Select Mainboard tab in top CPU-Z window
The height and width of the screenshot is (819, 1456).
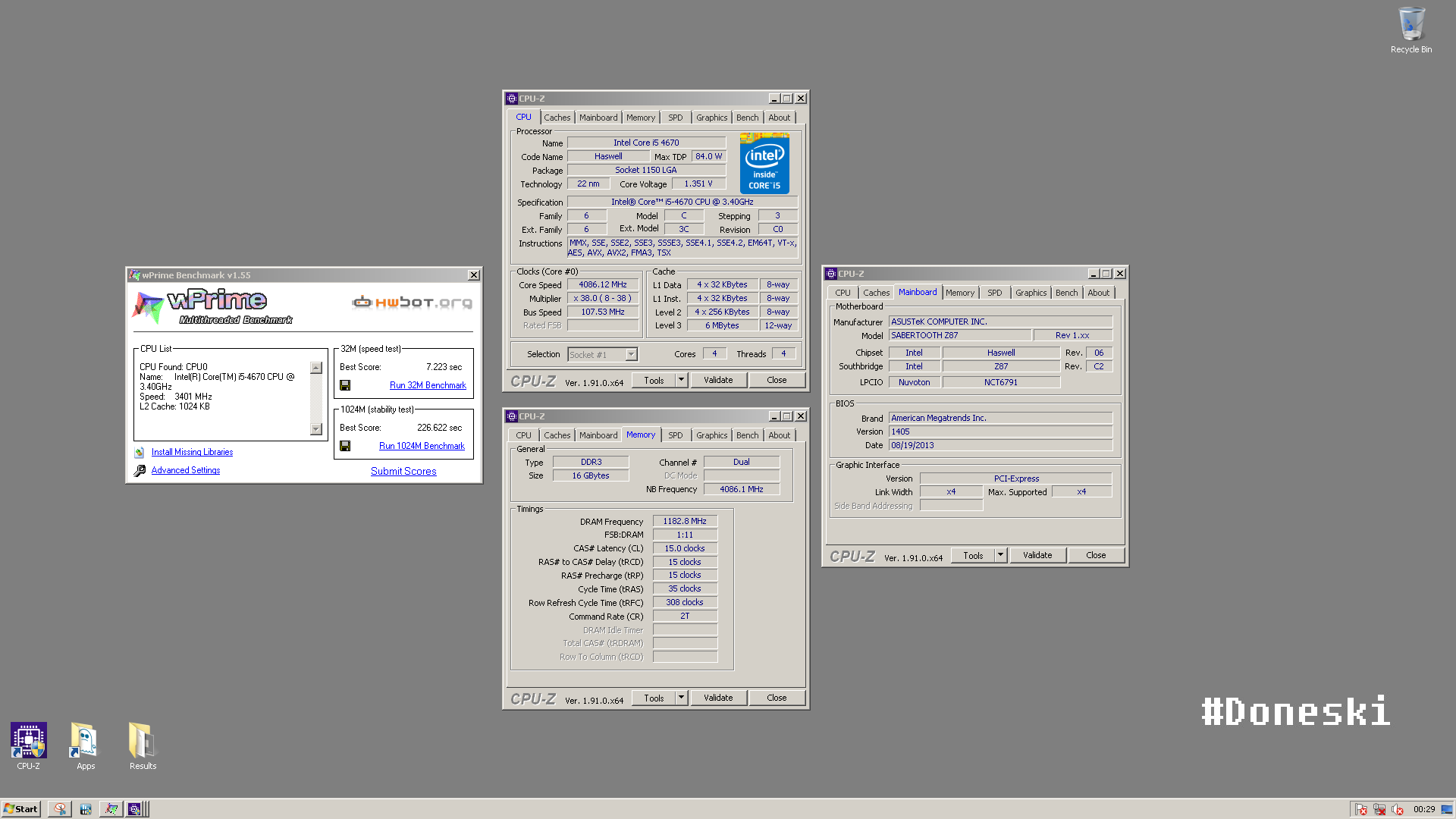(598, 118)
